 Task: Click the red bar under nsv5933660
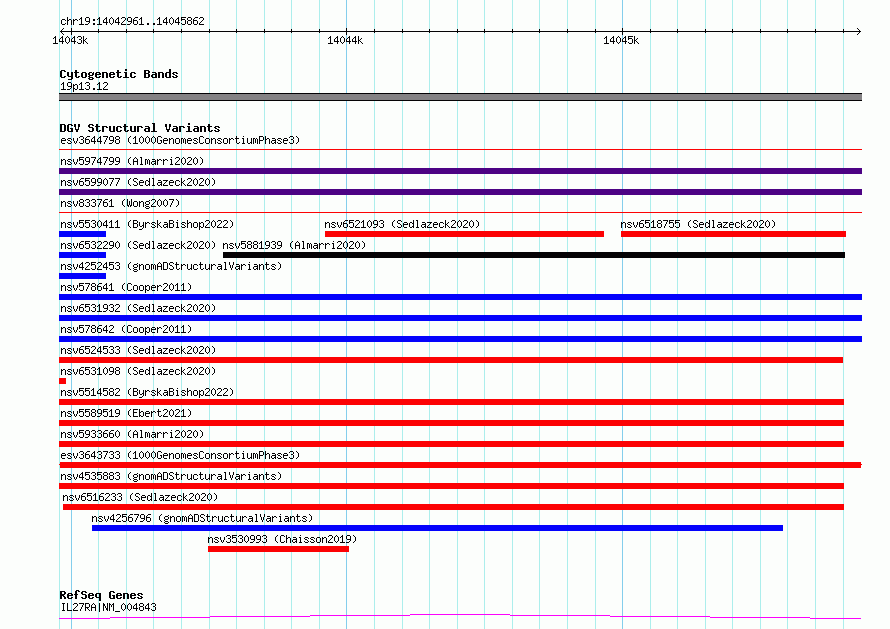[451, 444]
